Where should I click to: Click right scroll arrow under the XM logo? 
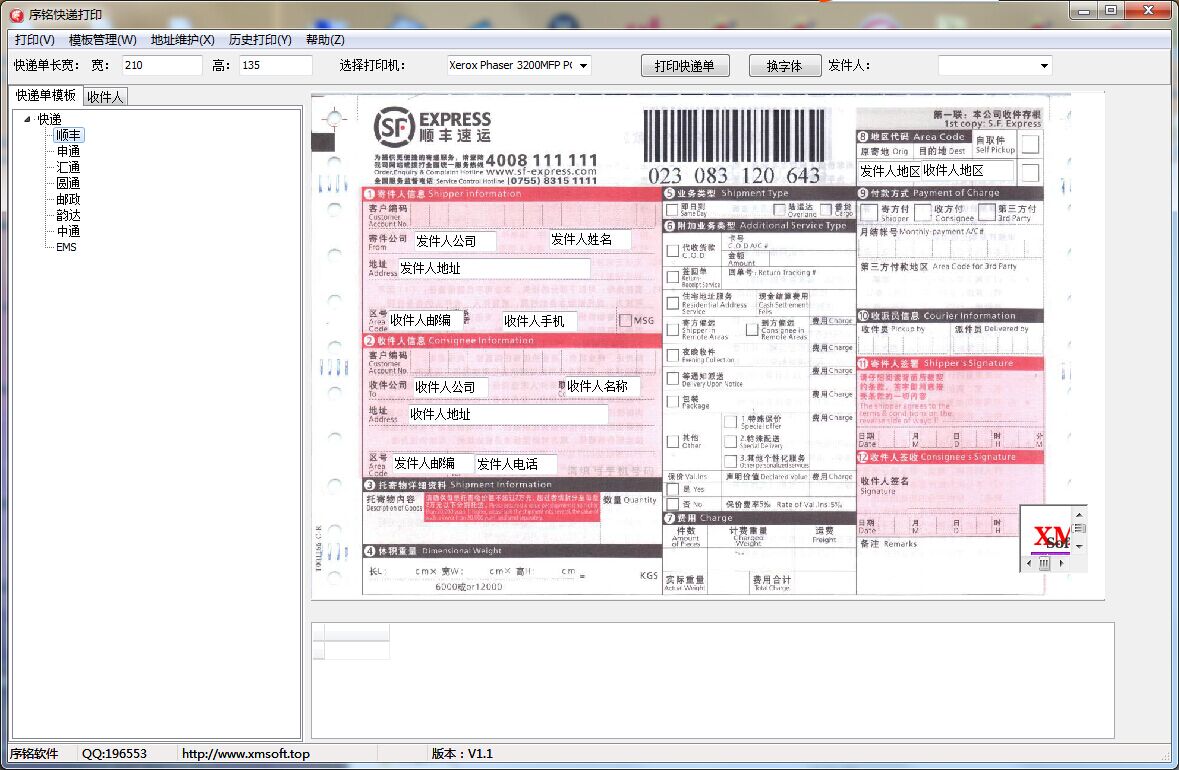click(1061, 563)
